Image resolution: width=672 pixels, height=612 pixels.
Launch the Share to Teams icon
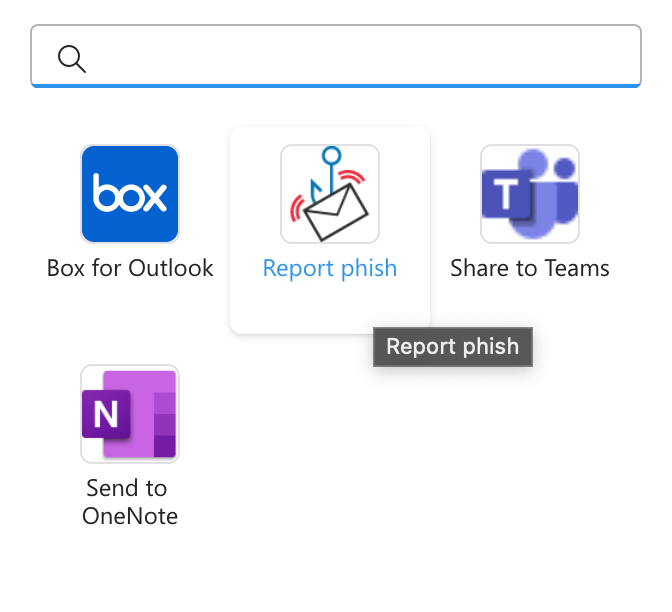(x=530, y=194)
